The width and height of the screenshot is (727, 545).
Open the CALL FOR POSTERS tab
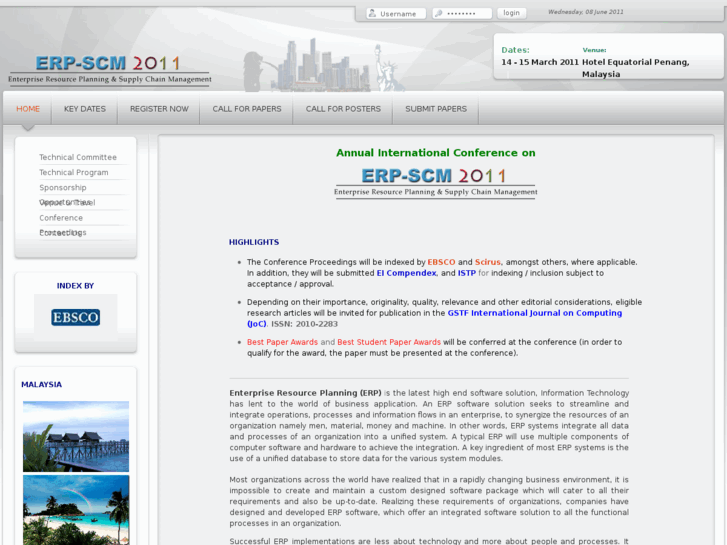point(343,109)
